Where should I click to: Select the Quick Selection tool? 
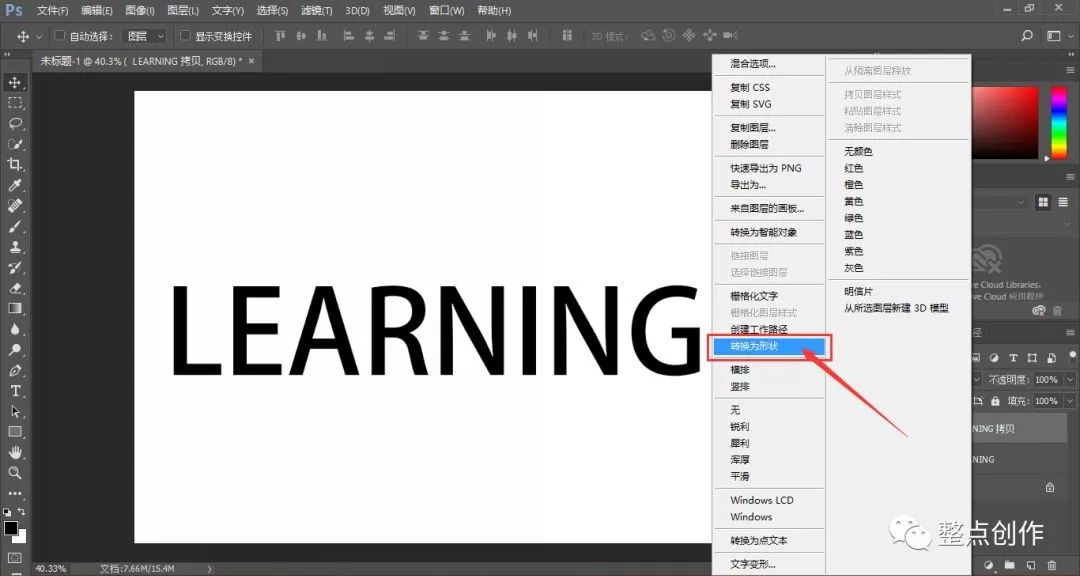point(14,145)
